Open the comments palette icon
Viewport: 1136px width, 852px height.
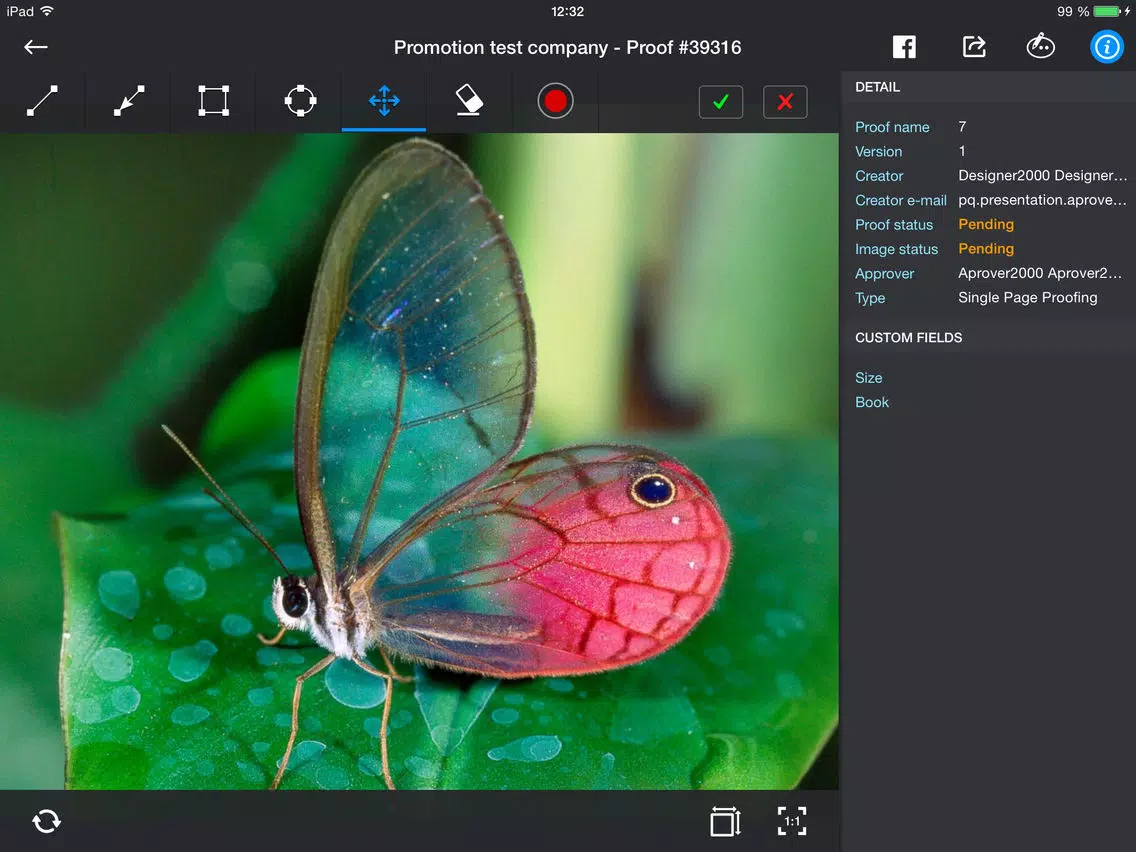coord(1040,46)
